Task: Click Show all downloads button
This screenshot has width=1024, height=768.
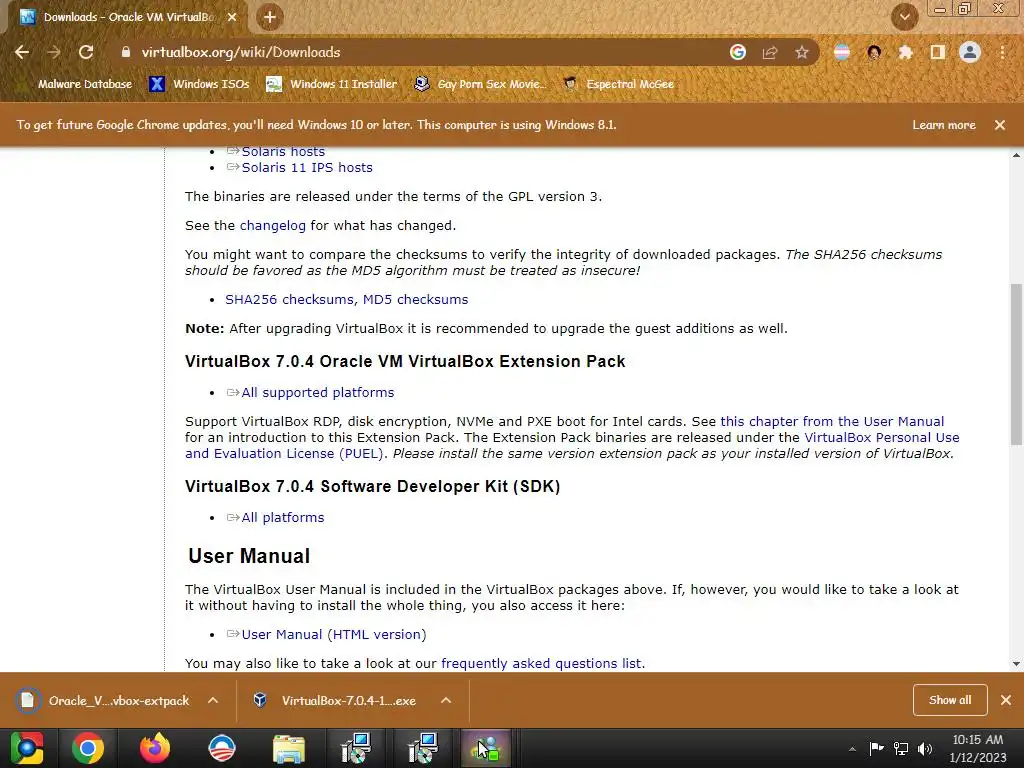Action: pyautogui.click(x=950, y=700)
